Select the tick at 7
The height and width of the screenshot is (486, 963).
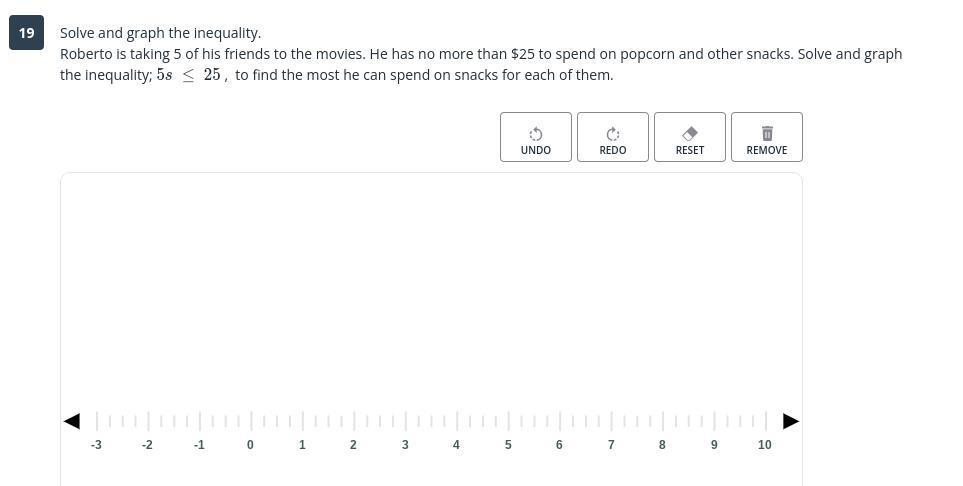click(611, 421)
